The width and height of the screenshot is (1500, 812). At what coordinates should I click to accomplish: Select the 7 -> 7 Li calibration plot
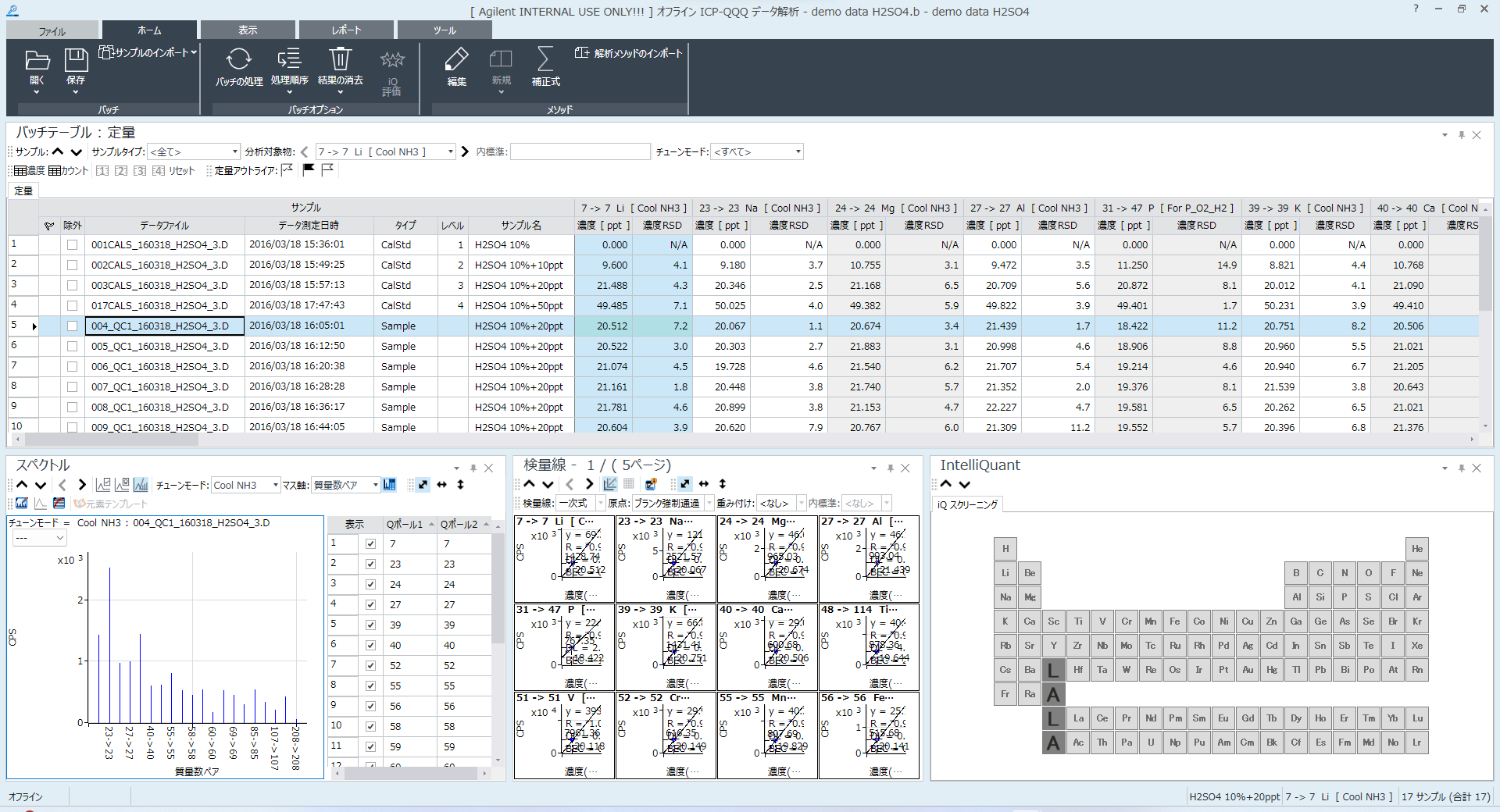coord(565,559)
